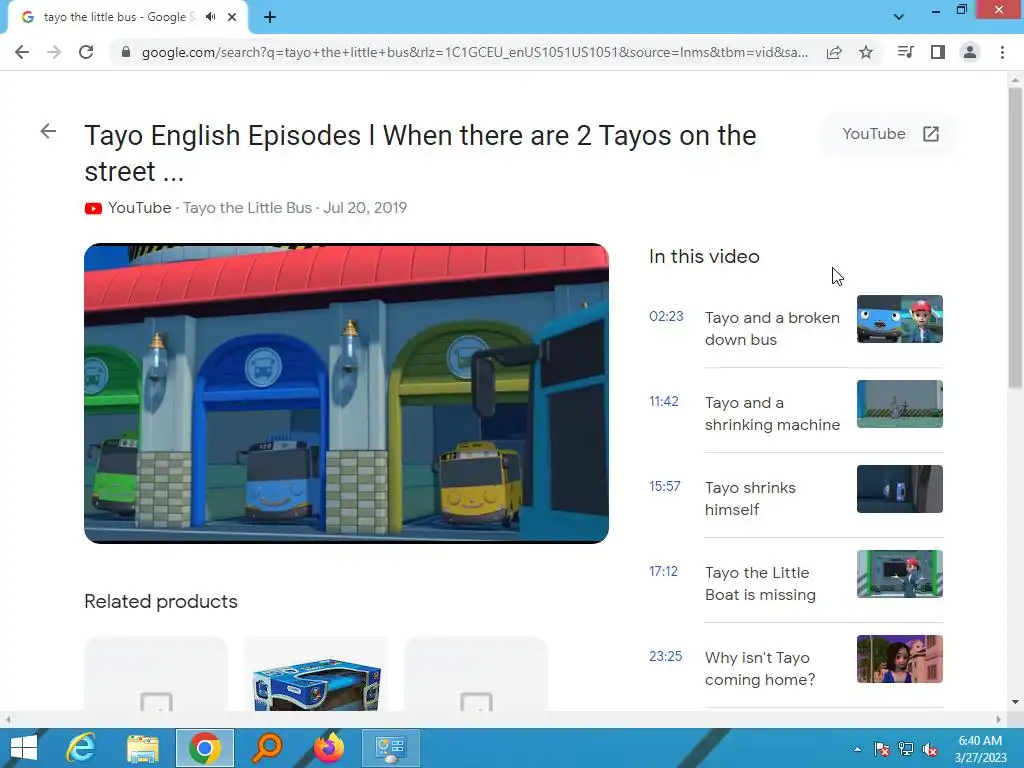Click the muted volume tray icon
1024x768 pixels.
[931, 749]
